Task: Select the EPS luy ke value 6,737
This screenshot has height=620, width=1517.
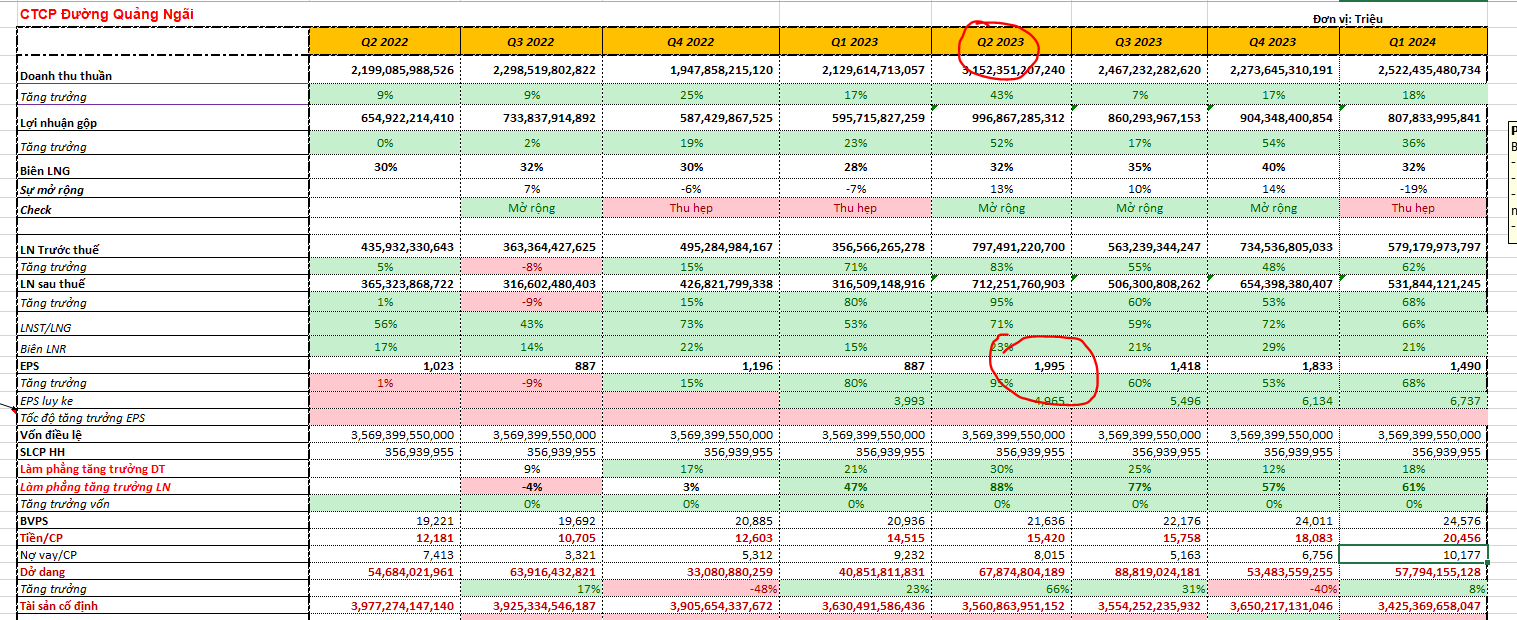Action: [x=1461, y=401]
